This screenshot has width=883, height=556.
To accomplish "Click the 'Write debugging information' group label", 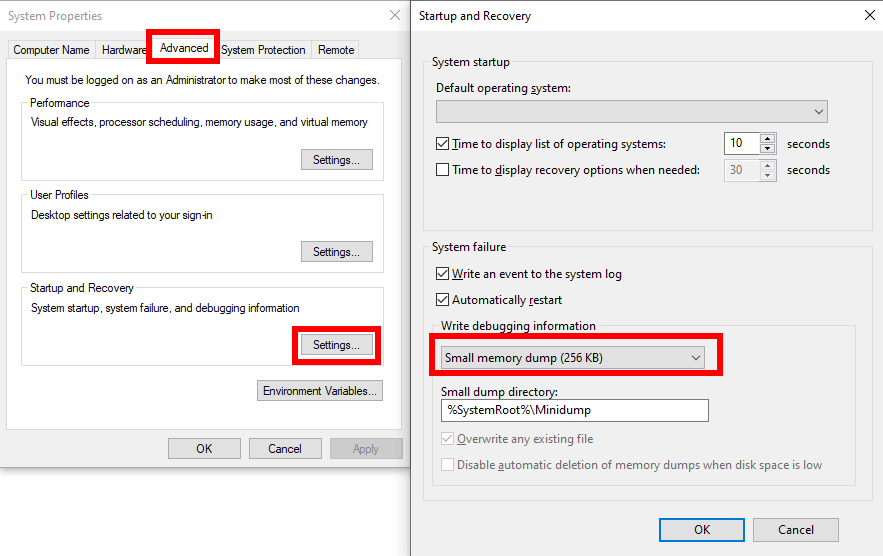I will pyautogui.click(x=518, y=326).
